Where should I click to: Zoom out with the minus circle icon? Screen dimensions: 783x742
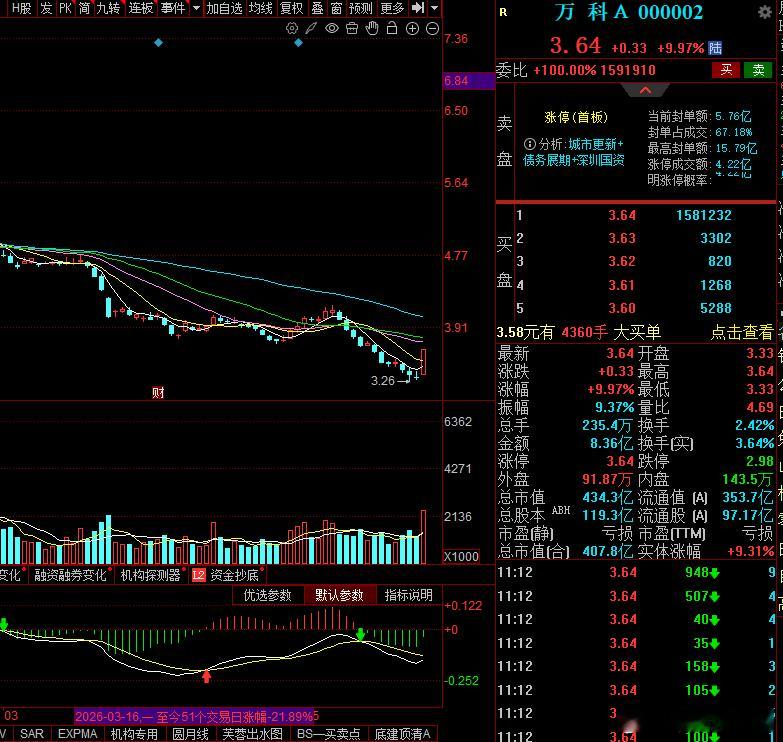[432, 28]
